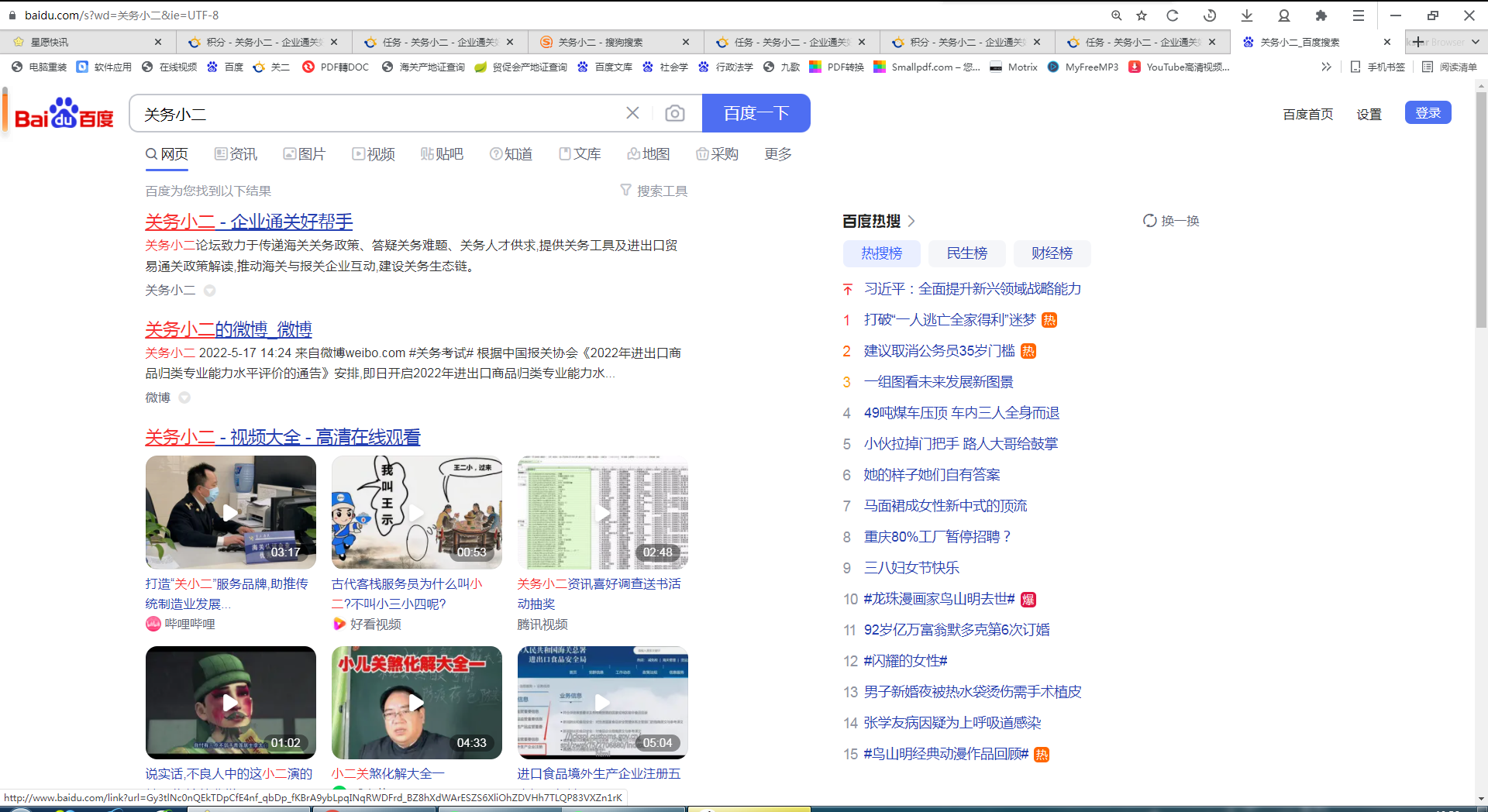Open 百度首页 link

pos(1307,114)
